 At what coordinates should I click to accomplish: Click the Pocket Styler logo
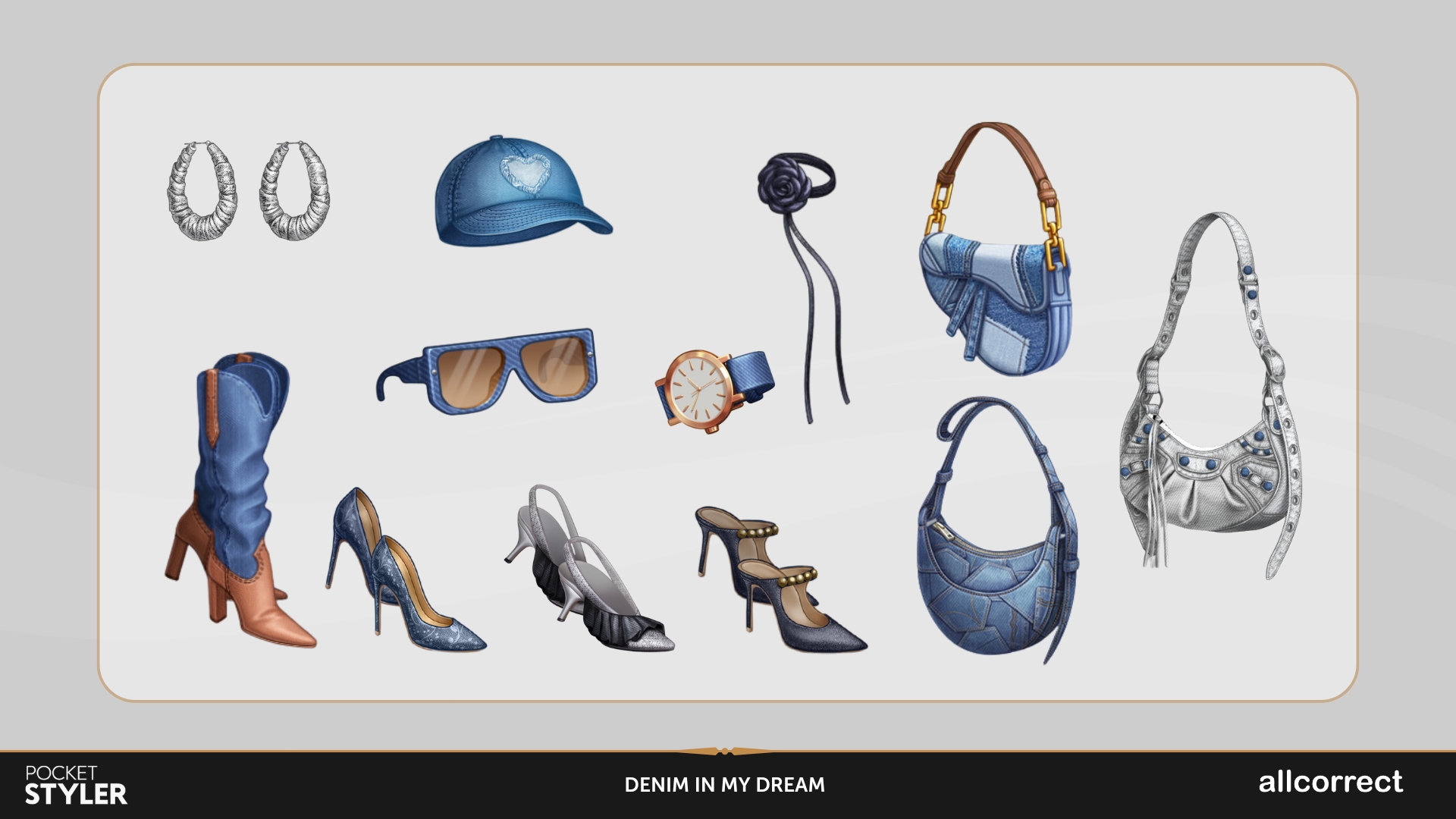[x=76, y=786]
